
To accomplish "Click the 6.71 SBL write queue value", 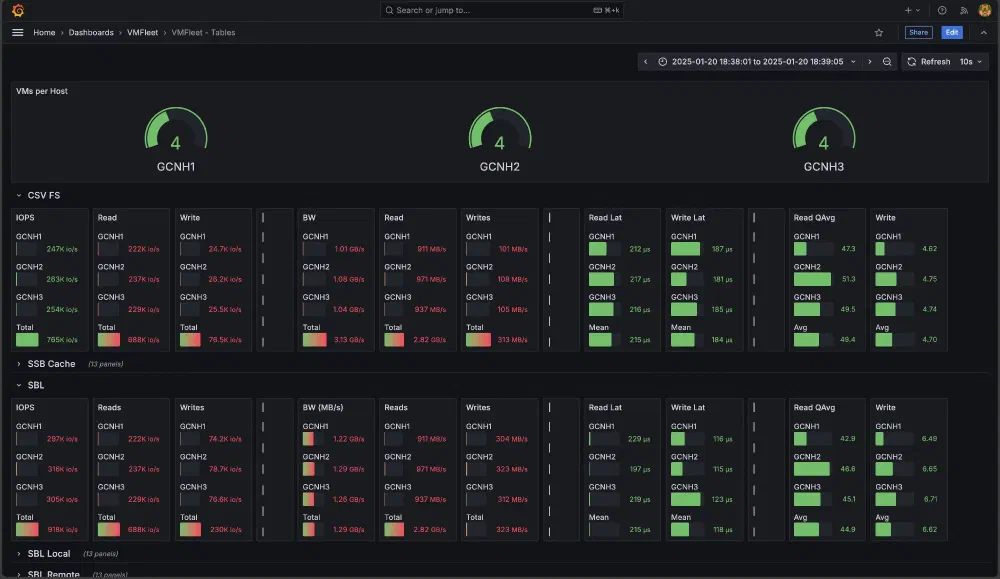I will [x=930, y=500].
